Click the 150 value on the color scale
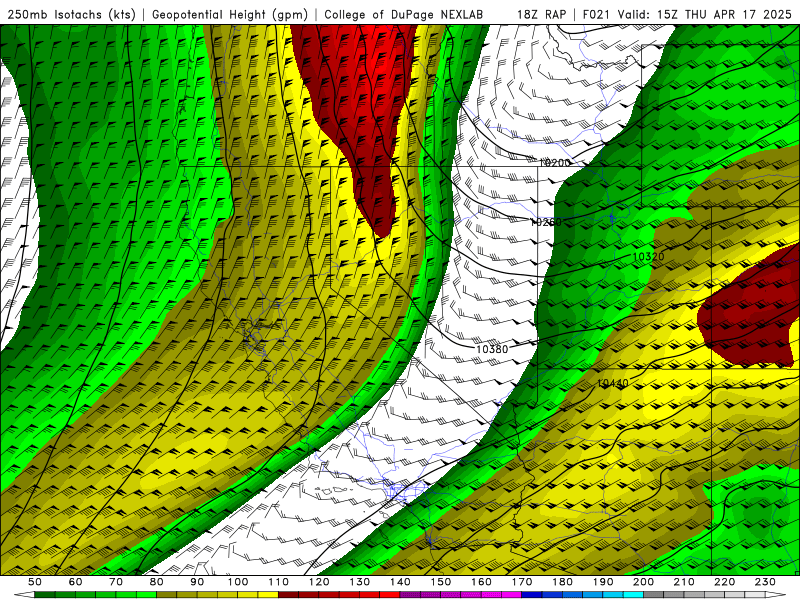The width and height of the screenshot is (800, 600). click(x=441, y=582)
